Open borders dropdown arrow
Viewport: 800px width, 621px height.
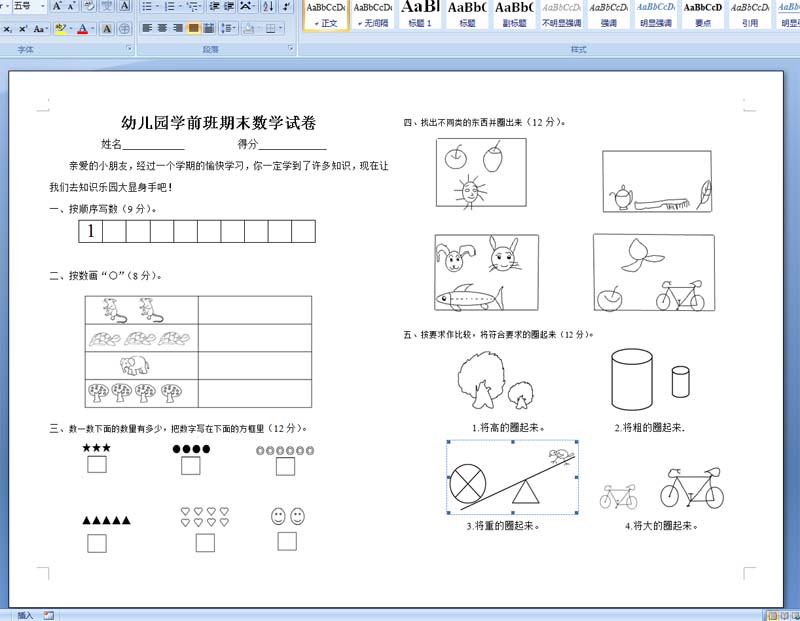pyautogui.click(x=281, y=29)
